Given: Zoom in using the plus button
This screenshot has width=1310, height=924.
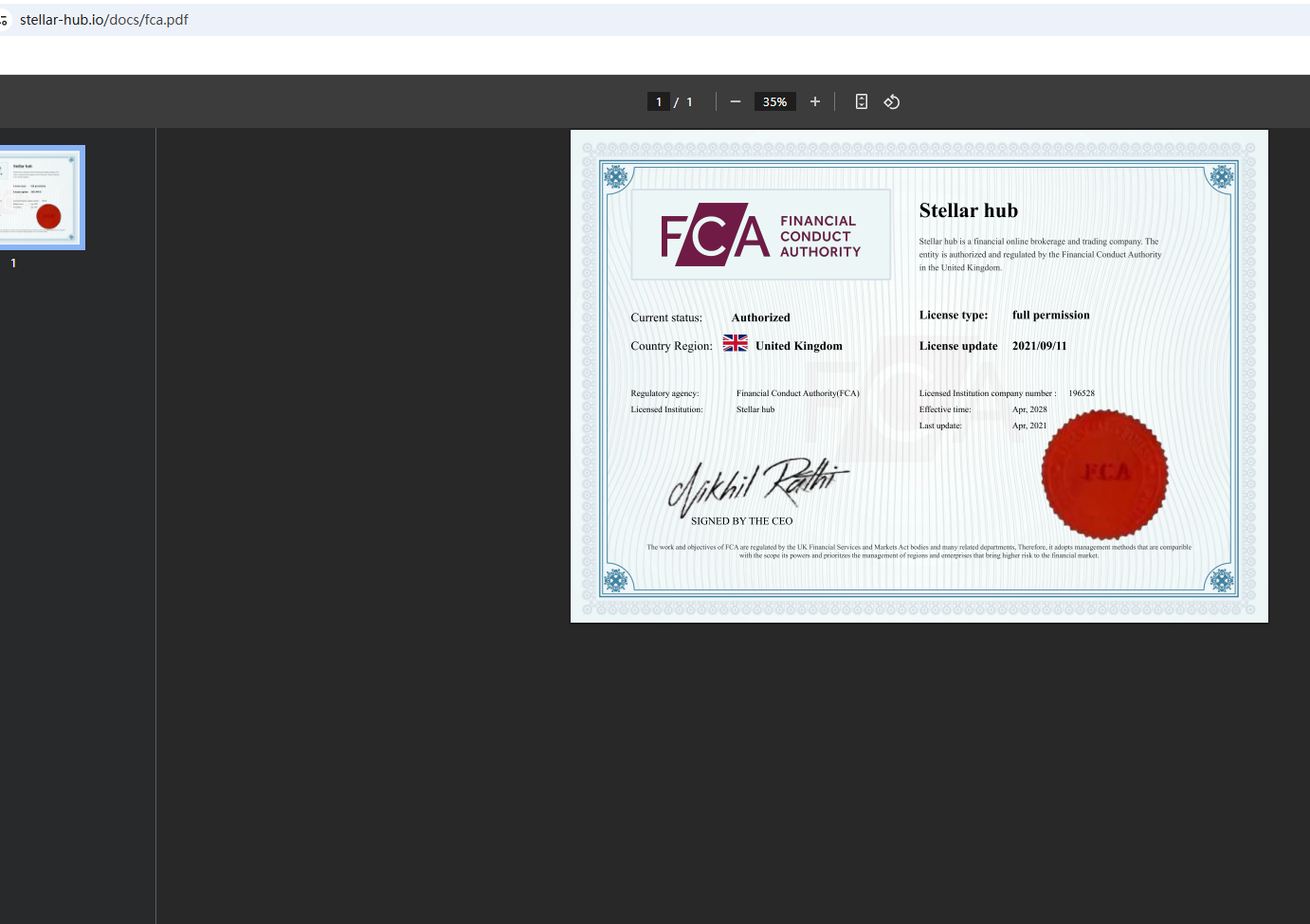Looking at the screenshot, I should point(815,101).
